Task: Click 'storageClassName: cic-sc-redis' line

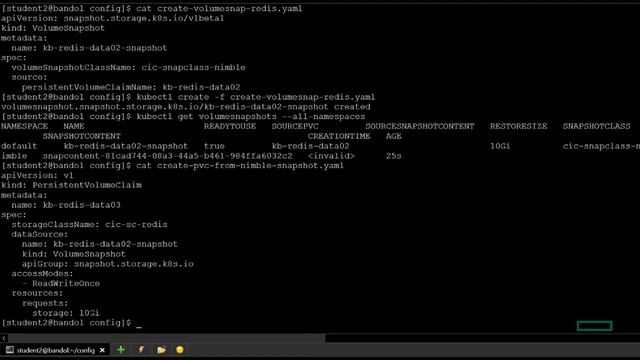Action: [89, 224]
